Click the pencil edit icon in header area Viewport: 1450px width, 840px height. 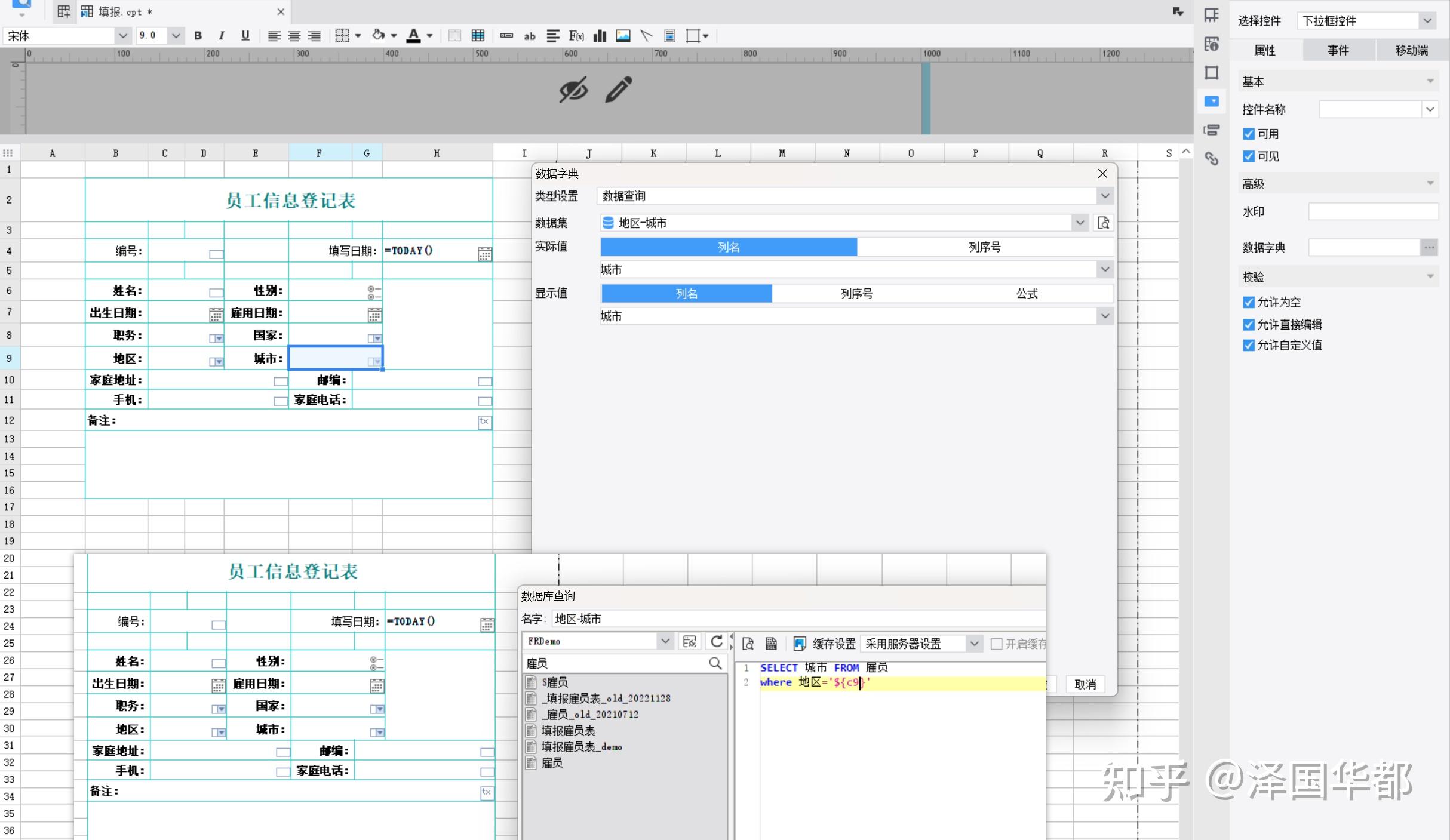pyautogui.click(x=619, y=90)
